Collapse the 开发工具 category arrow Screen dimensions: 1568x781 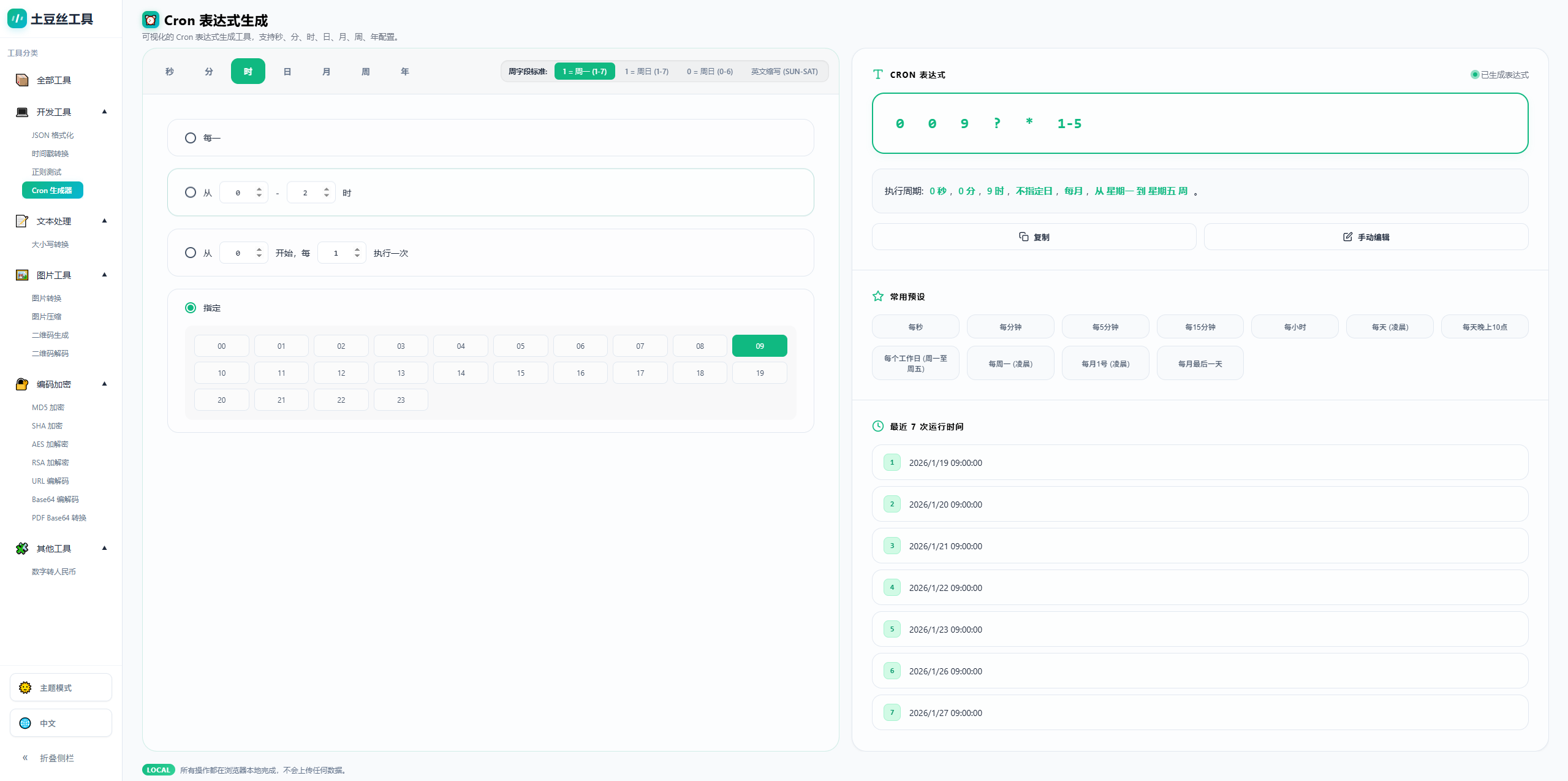point(104,112)
